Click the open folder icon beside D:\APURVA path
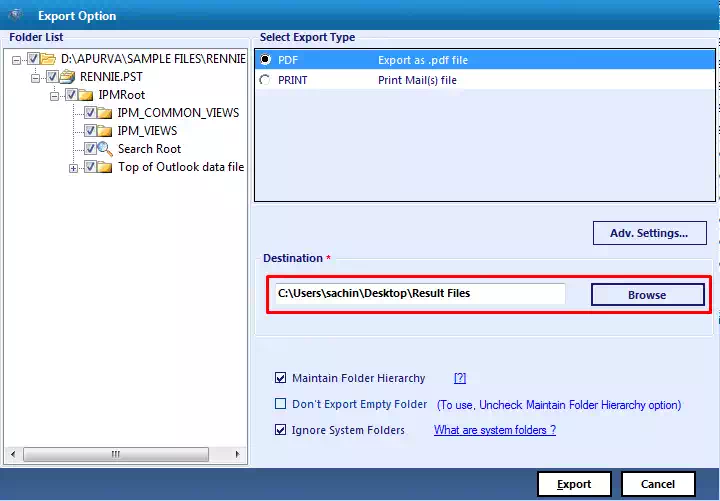 tap(48, 59)
